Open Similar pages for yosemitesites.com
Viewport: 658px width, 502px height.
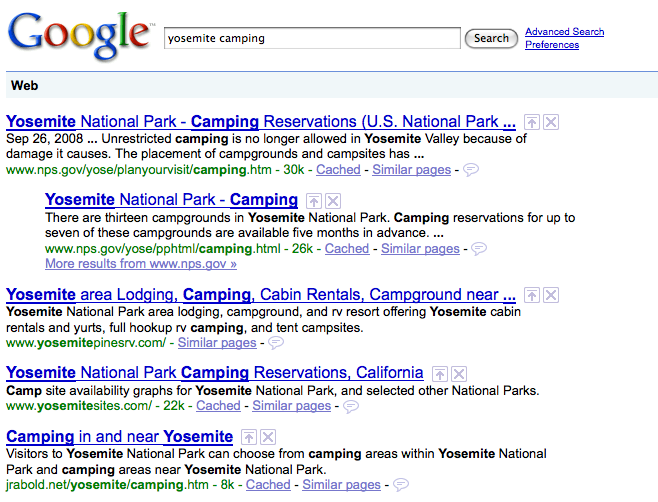pos(292,405)
